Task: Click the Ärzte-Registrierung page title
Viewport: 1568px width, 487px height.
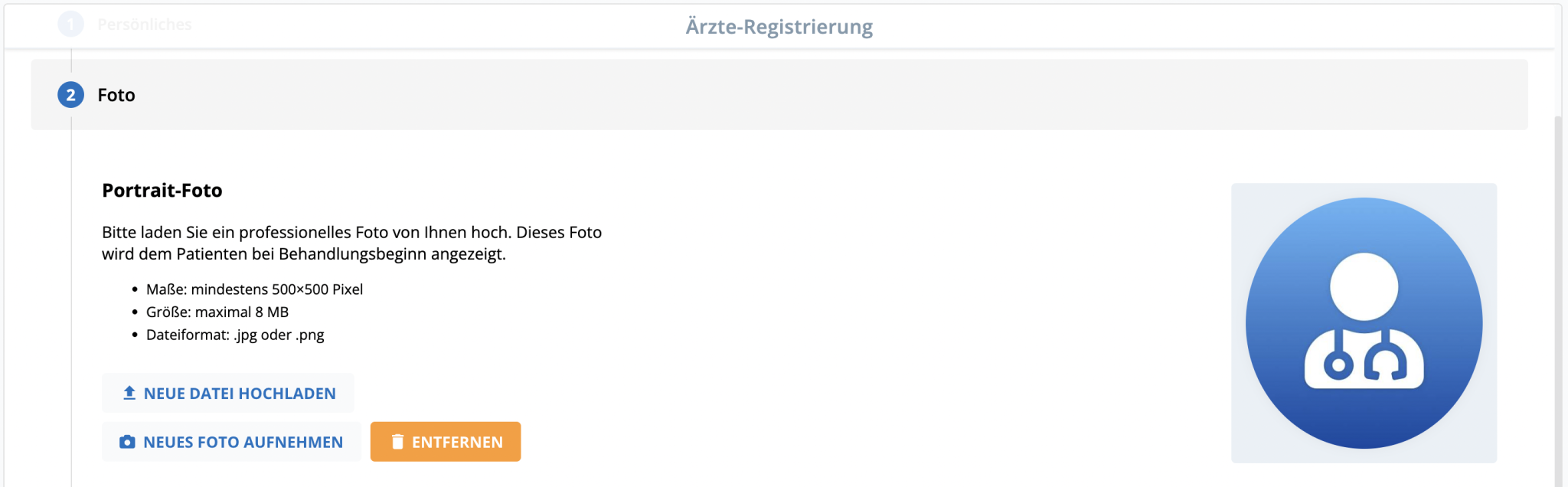Action: click(779, 27)
